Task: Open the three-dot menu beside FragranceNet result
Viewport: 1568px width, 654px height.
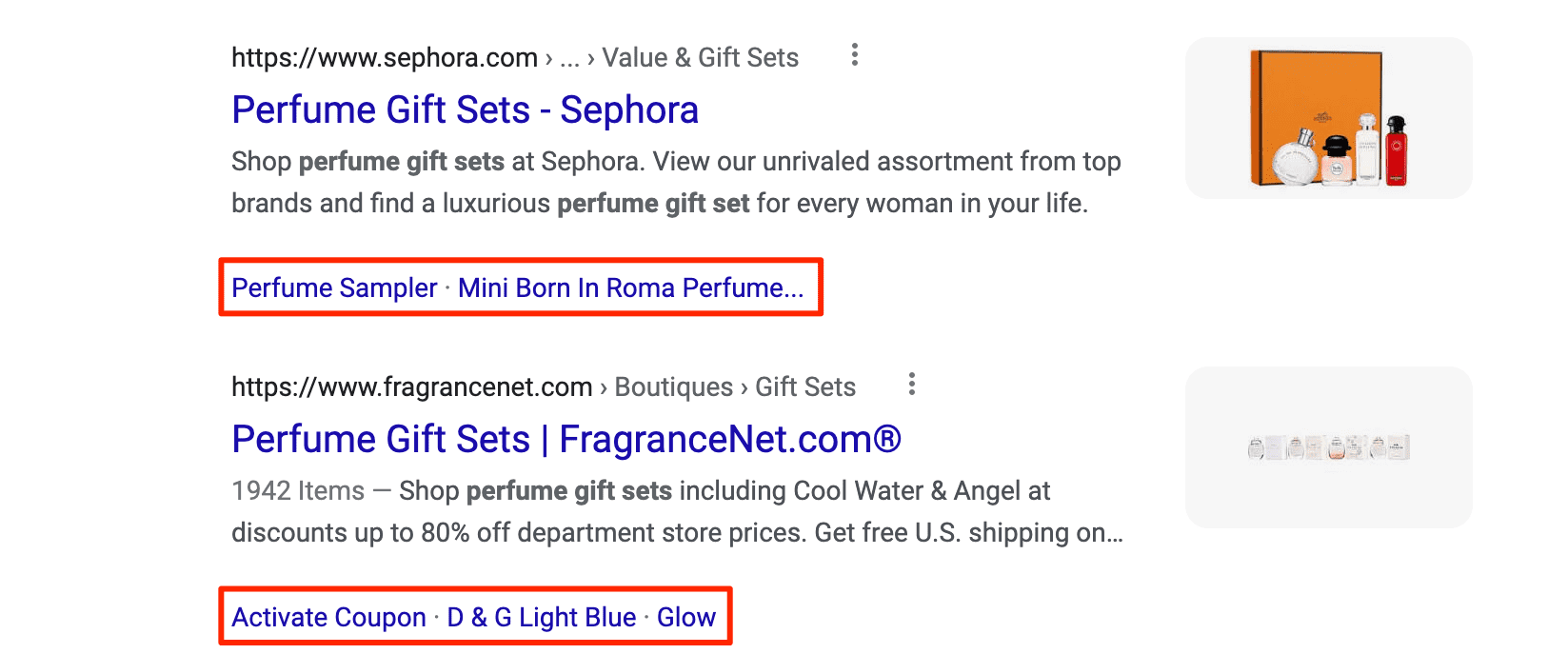Action: tap(912, 385)
